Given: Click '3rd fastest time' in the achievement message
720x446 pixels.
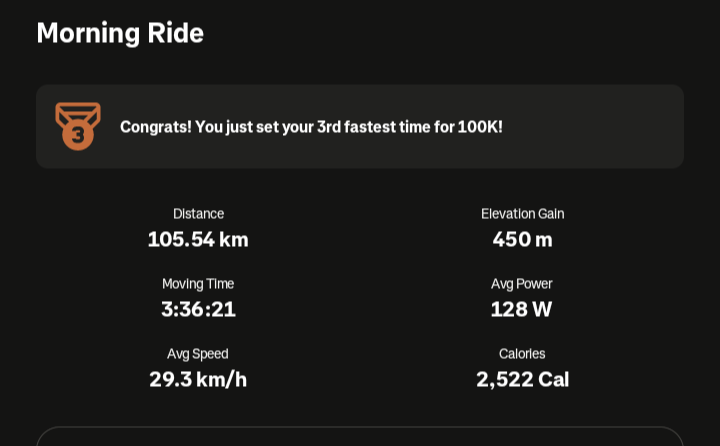Looking at the screenshot, I should [373, 127].
